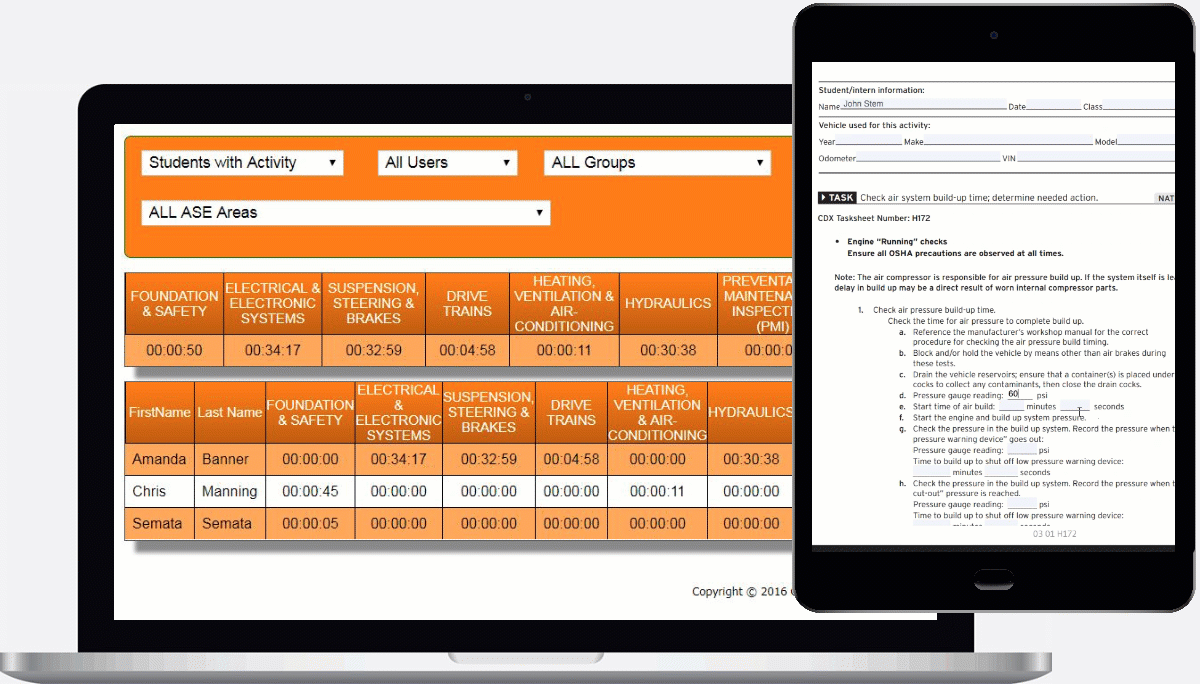The height and width of the screenshot is (684, 1200).
Task: Click Semata in the FirstName column
Action: (159, 523)
